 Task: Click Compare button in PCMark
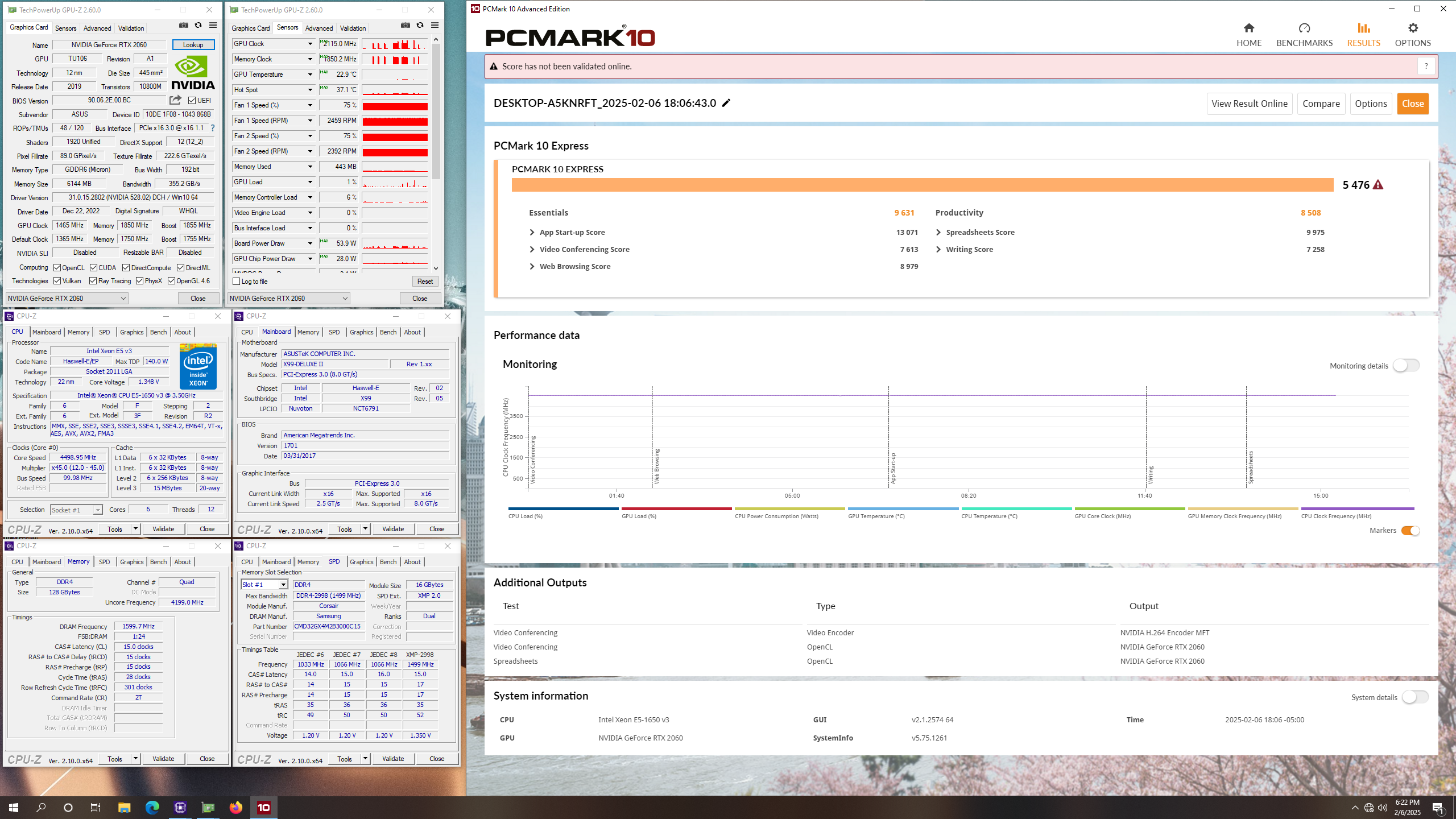1321,104
